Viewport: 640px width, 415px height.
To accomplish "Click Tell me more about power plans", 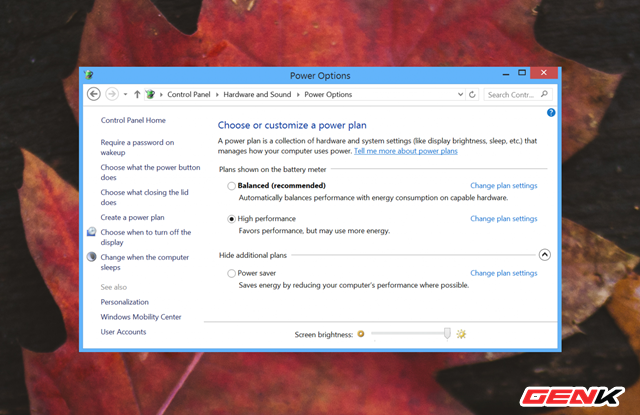I will coord(406,151).
